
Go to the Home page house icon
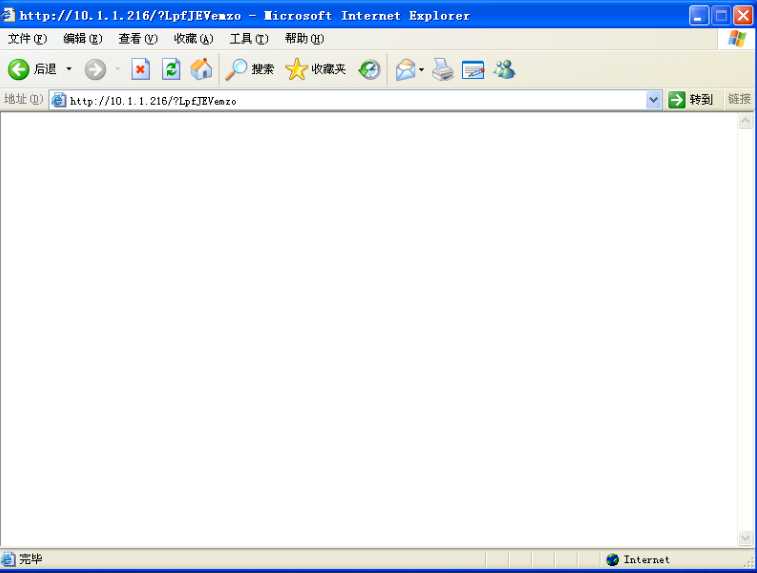tap(201, 70)
